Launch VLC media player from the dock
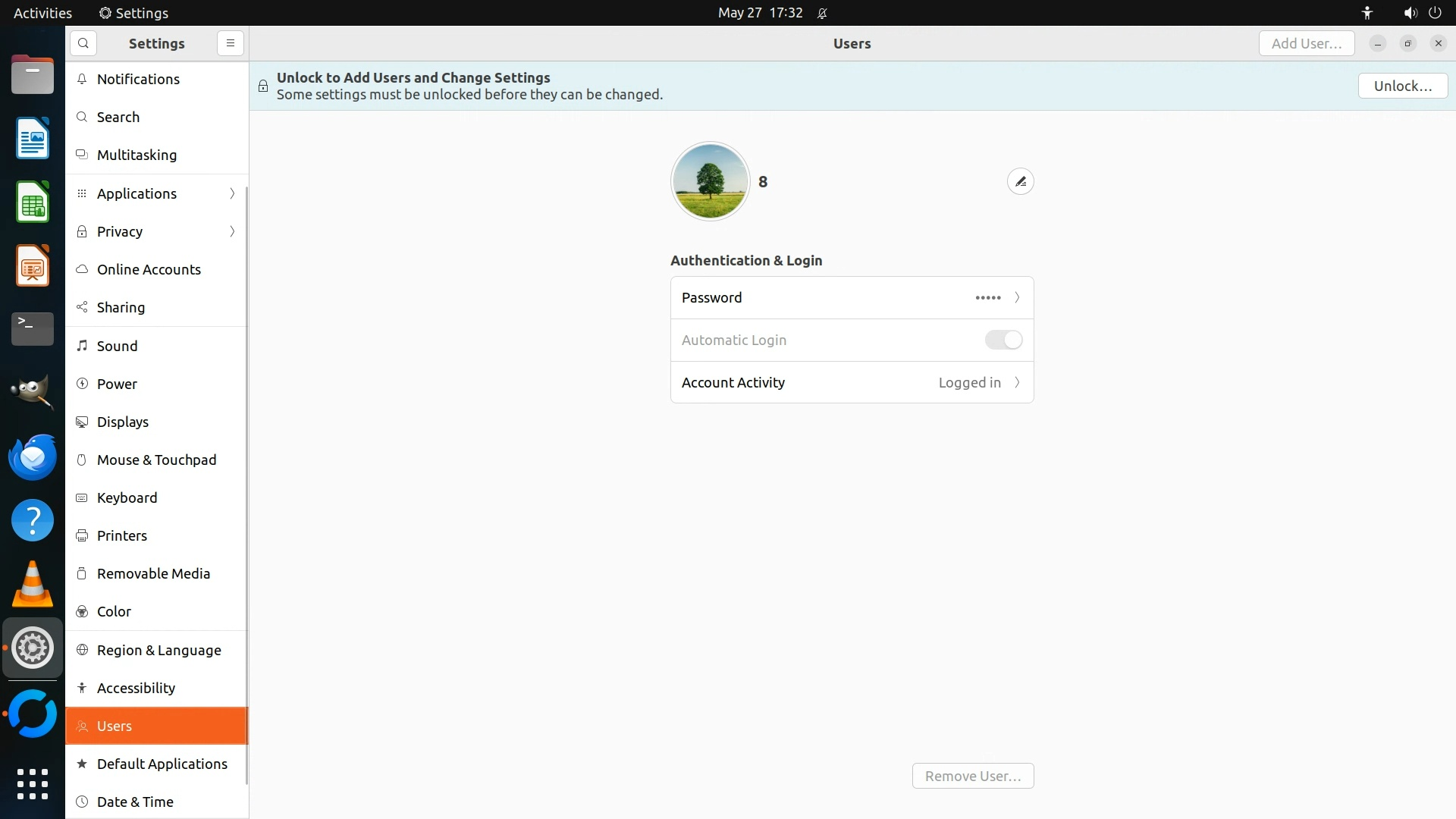 (33, 585)
